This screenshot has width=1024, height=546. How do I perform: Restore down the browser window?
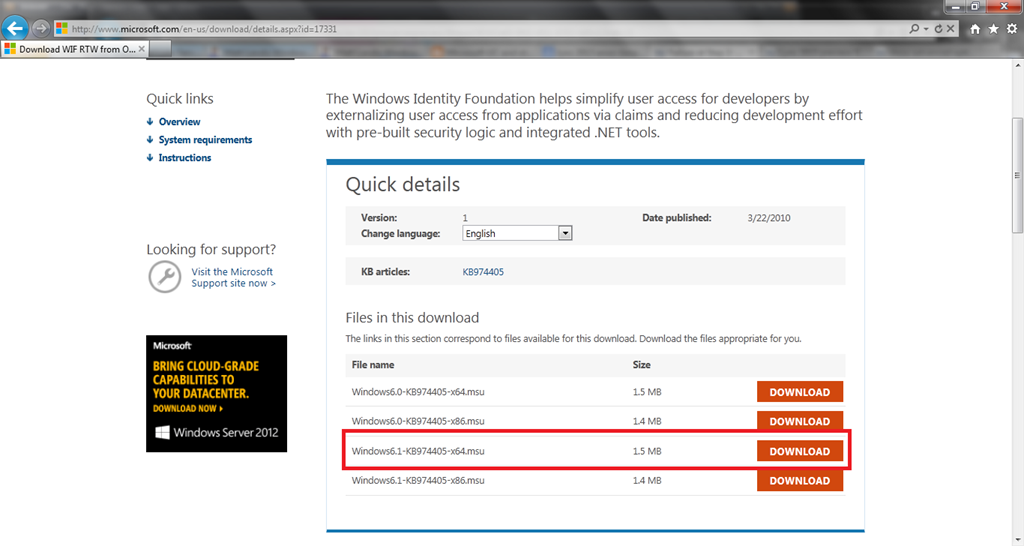click(x=976, y=7)
